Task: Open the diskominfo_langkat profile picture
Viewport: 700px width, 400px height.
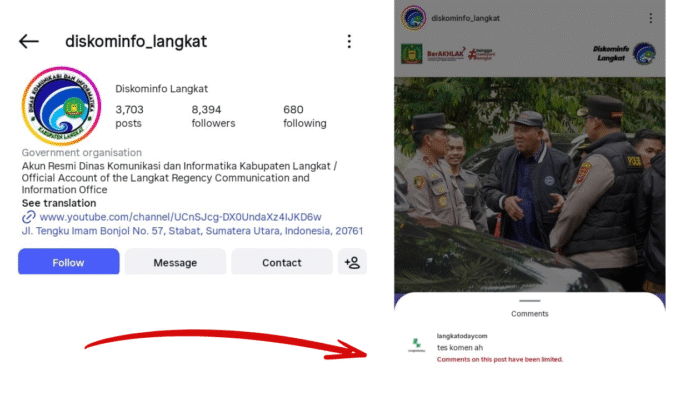Action: [61, 106]
